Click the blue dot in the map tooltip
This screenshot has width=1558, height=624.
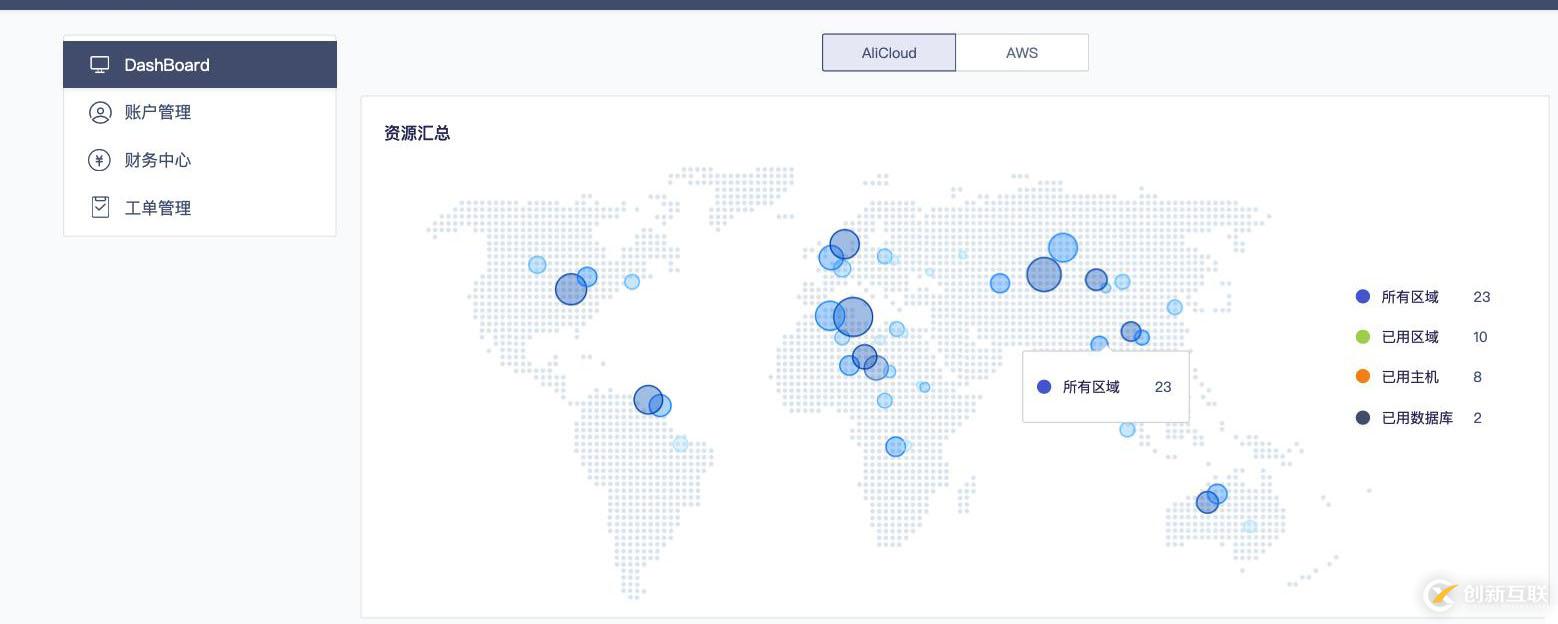1044,387
